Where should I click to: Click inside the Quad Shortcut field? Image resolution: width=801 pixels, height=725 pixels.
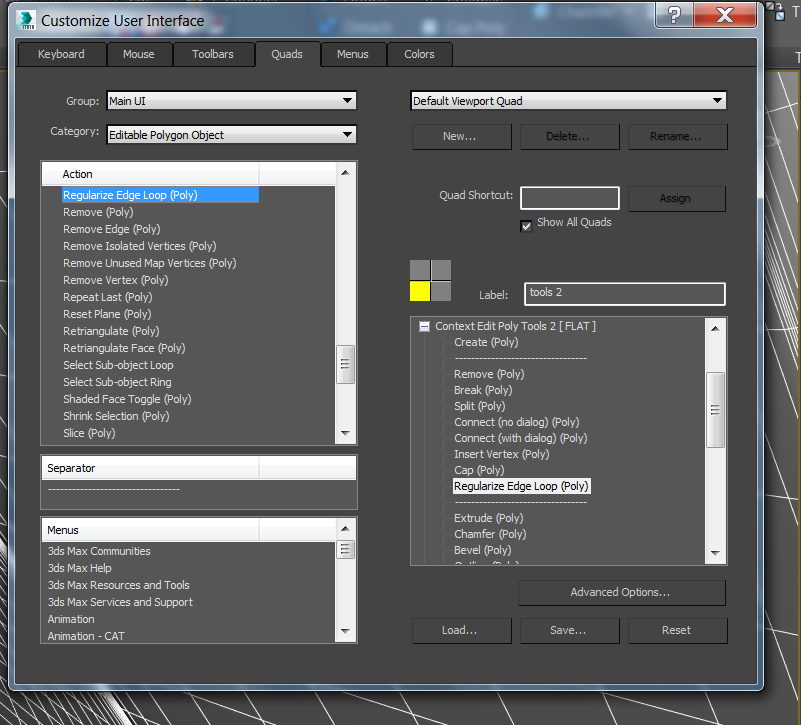click(x=569, y=198)
